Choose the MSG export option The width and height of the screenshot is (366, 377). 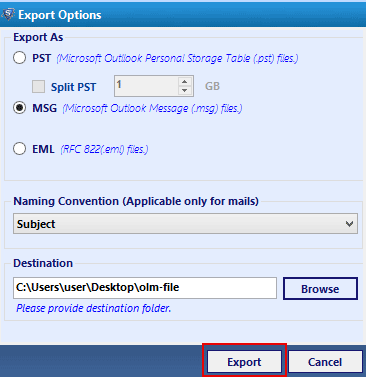[19, 108]
